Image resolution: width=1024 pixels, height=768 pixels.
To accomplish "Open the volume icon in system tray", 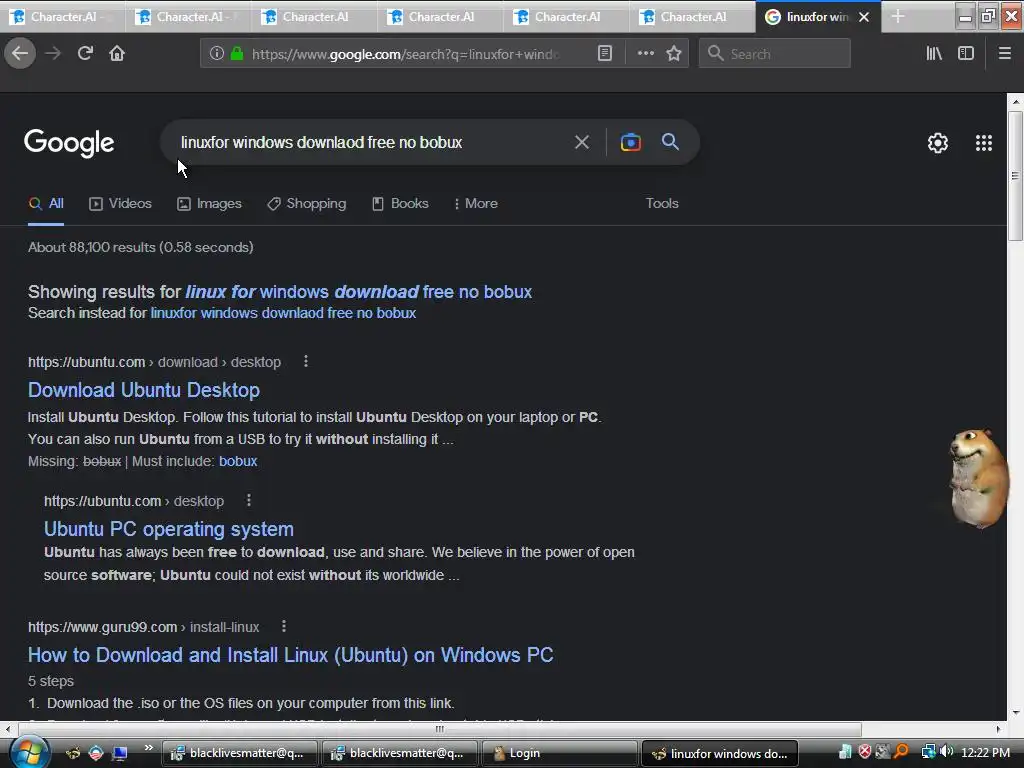I will point(947,752).
